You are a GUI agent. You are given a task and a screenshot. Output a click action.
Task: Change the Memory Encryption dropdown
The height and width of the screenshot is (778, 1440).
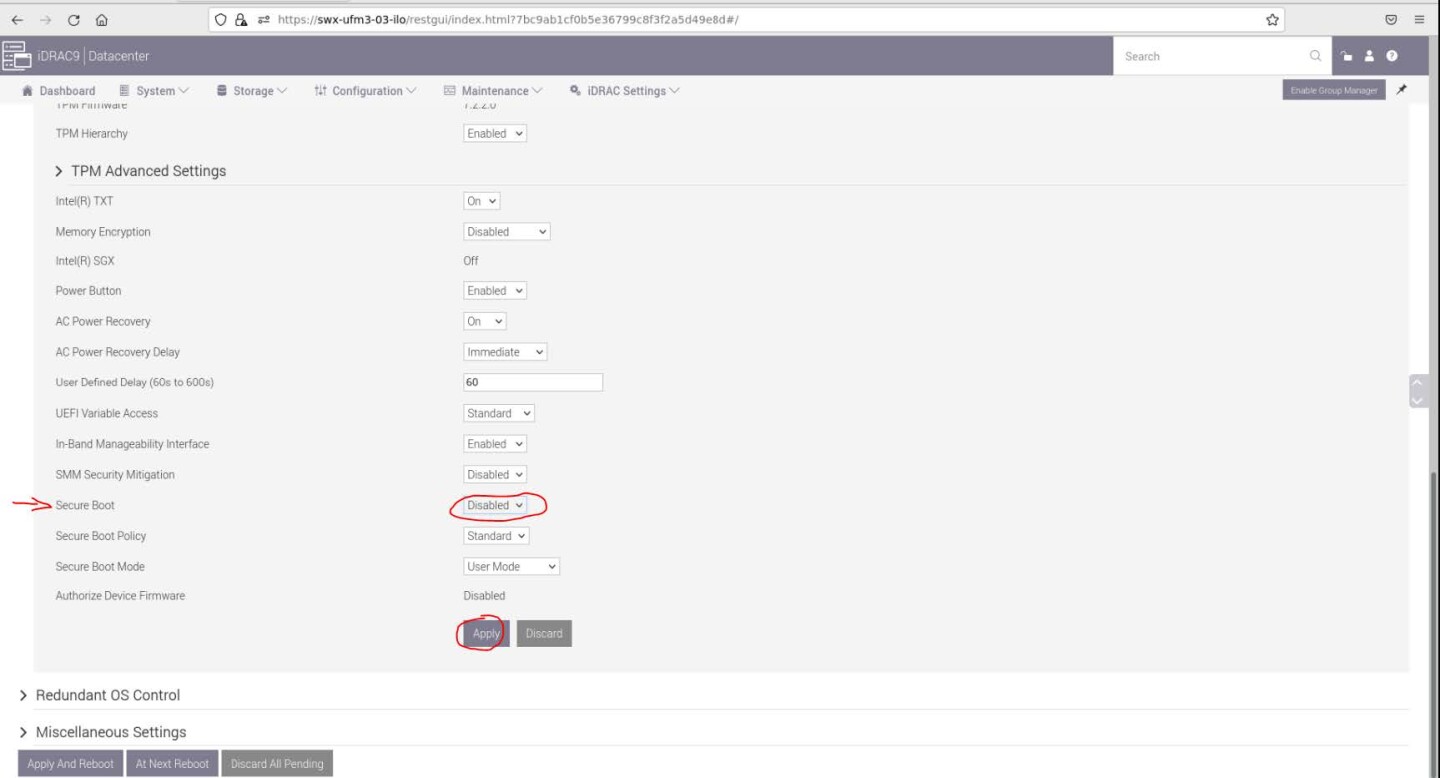507,232
